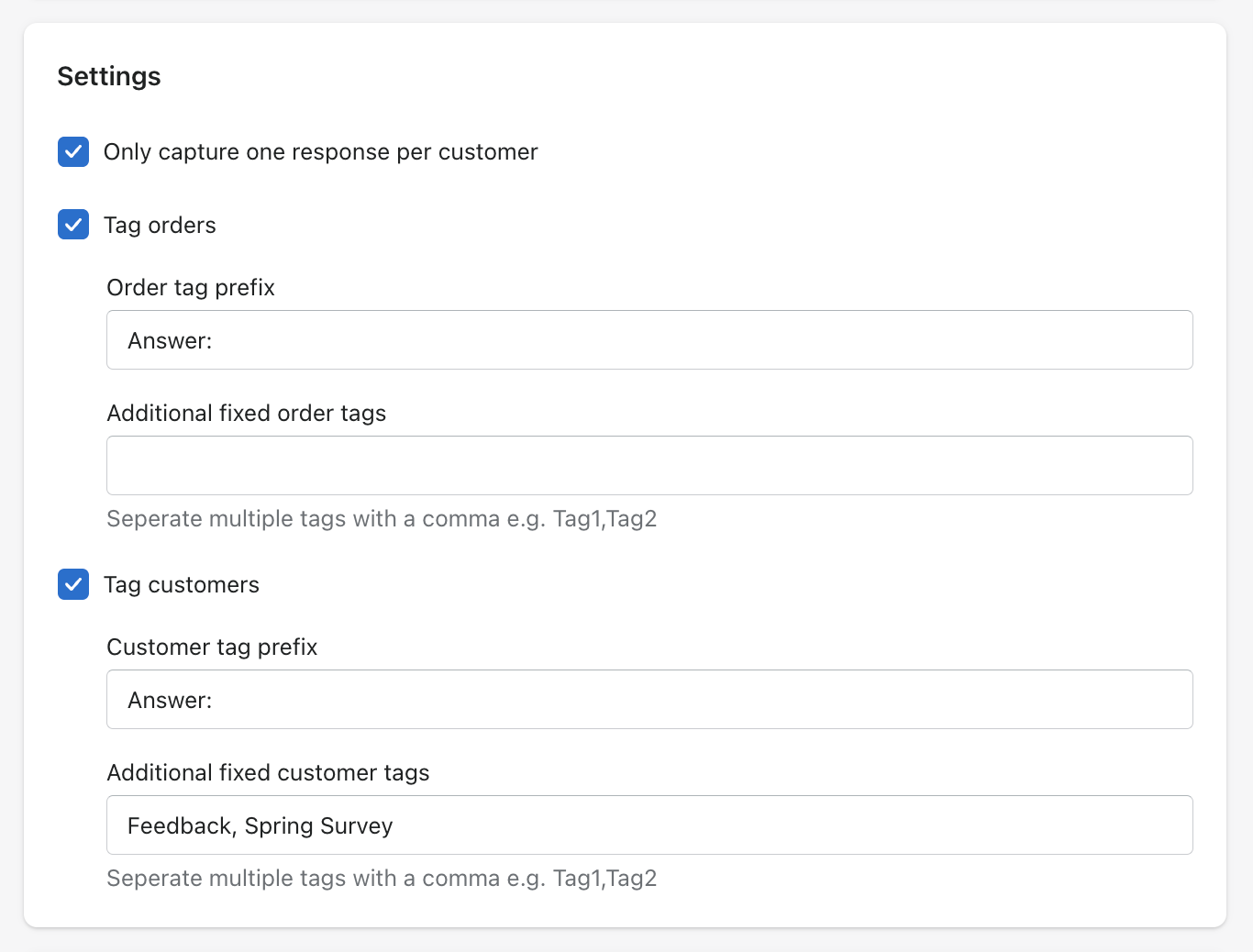The height and width of the screenshot is (952, 1253).
Task: Click the help text below the customer tags field
Action: (x=382, y=879)
